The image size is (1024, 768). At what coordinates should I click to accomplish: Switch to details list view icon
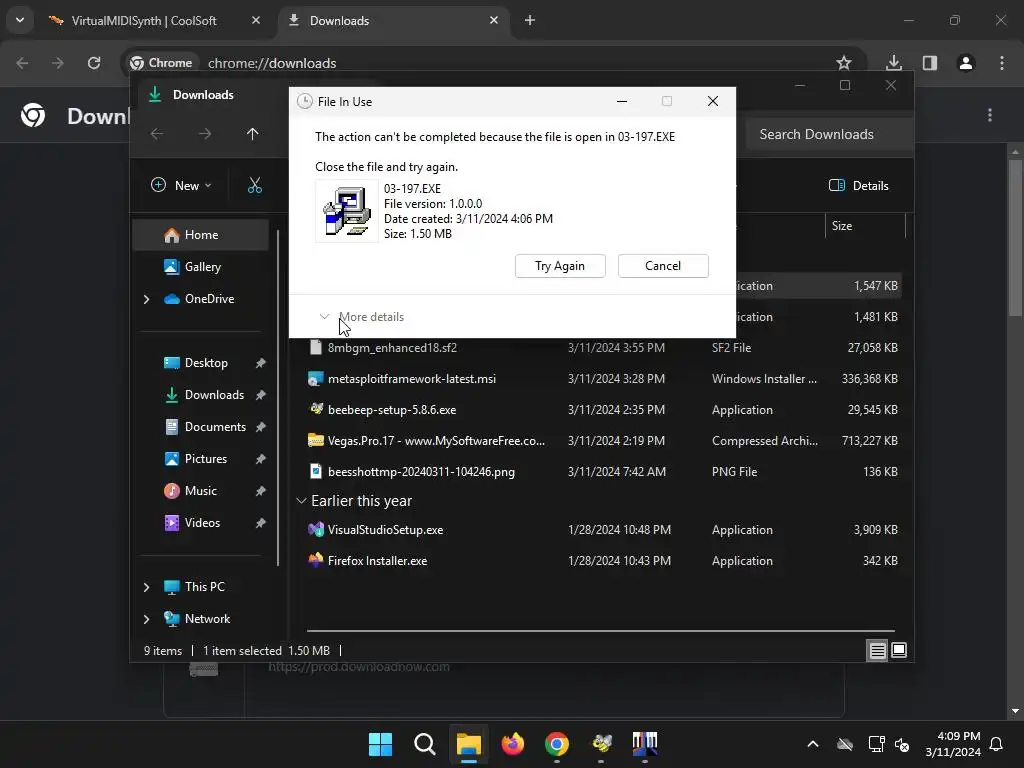coord(877,650)
